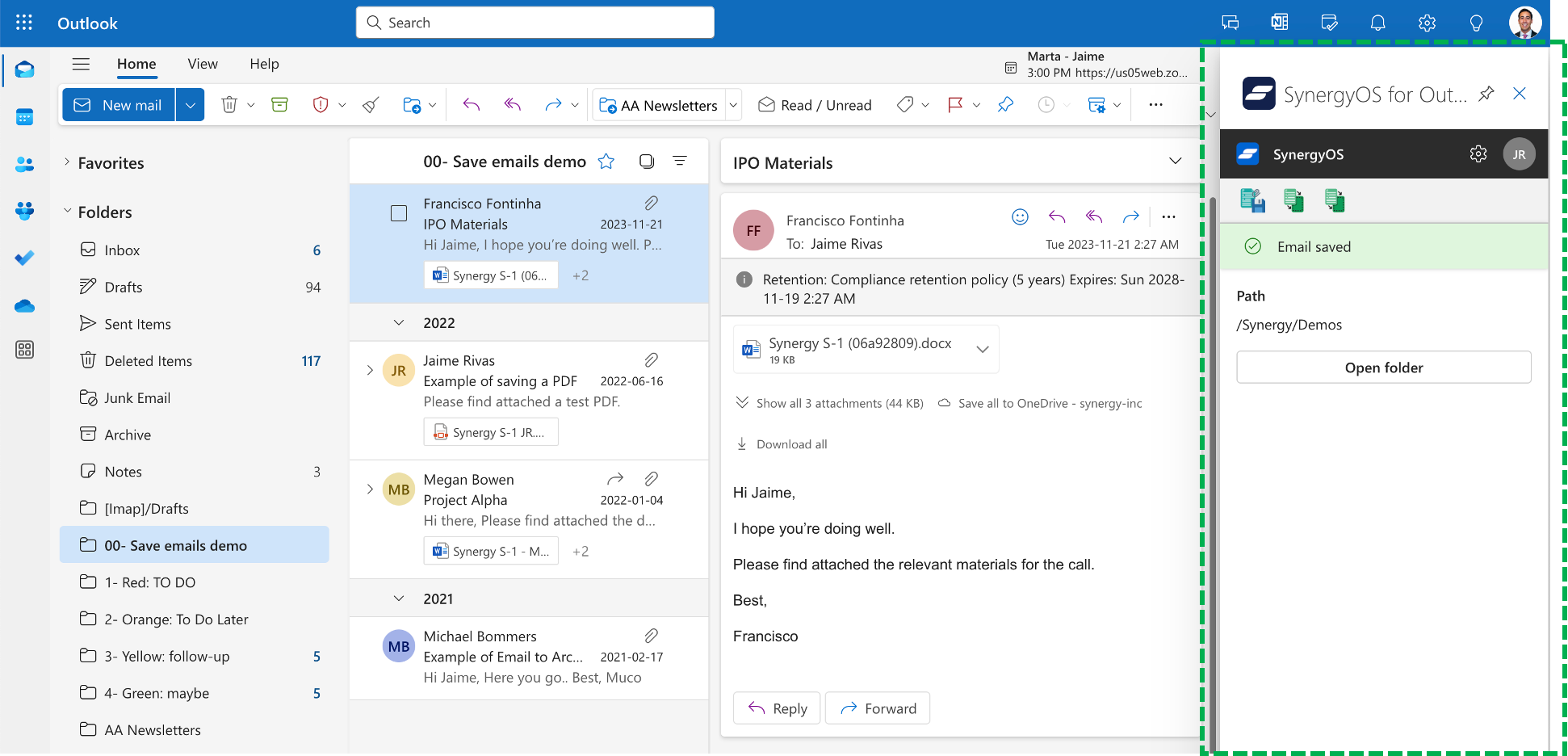1568x756 pixels.
Task: Click Save all to OneDrive link
Action: click(x=1040, y=403)
